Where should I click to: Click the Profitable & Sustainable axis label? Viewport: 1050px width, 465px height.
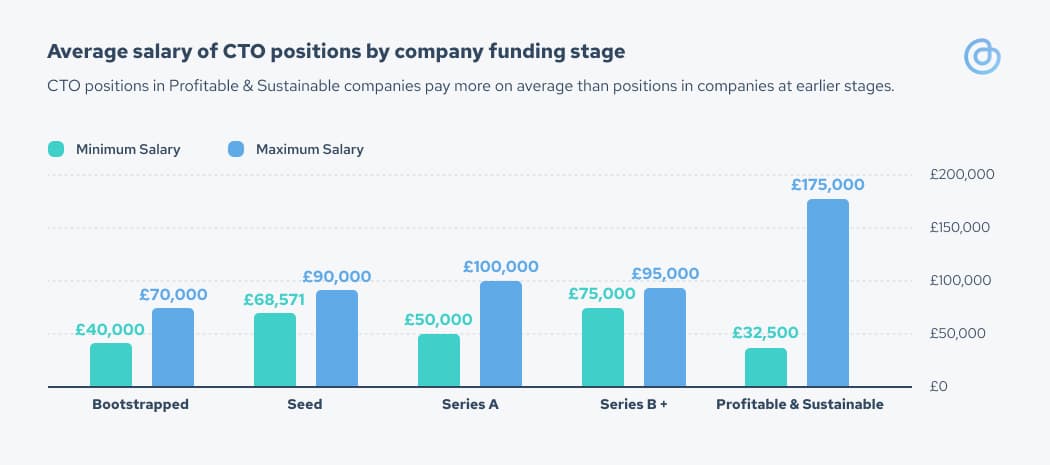click(800, 405)
